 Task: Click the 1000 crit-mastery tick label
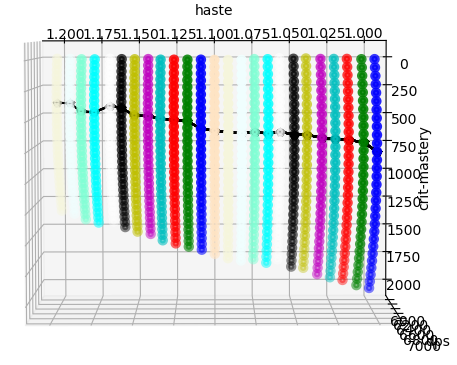coord(404,174)
